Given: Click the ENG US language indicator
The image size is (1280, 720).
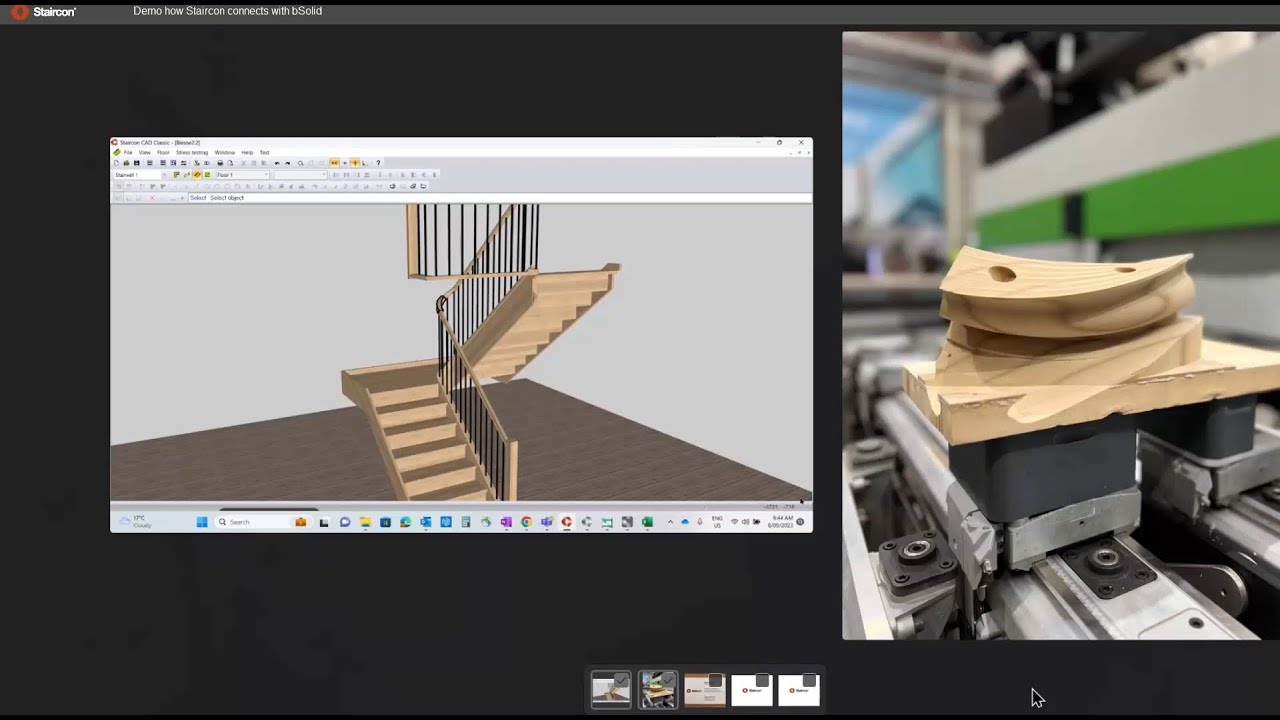Looking at the screenshot, I should 717,522.
